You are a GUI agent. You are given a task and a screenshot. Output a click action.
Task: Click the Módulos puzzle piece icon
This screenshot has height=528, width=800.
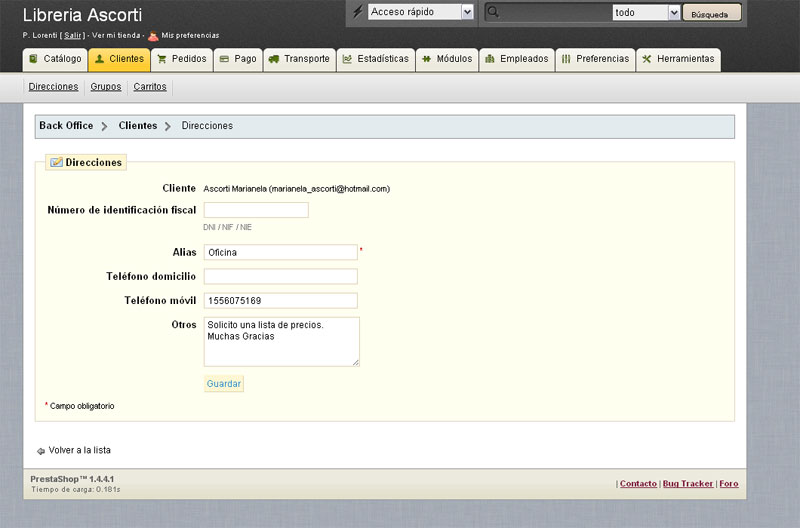tap(427, 59)
